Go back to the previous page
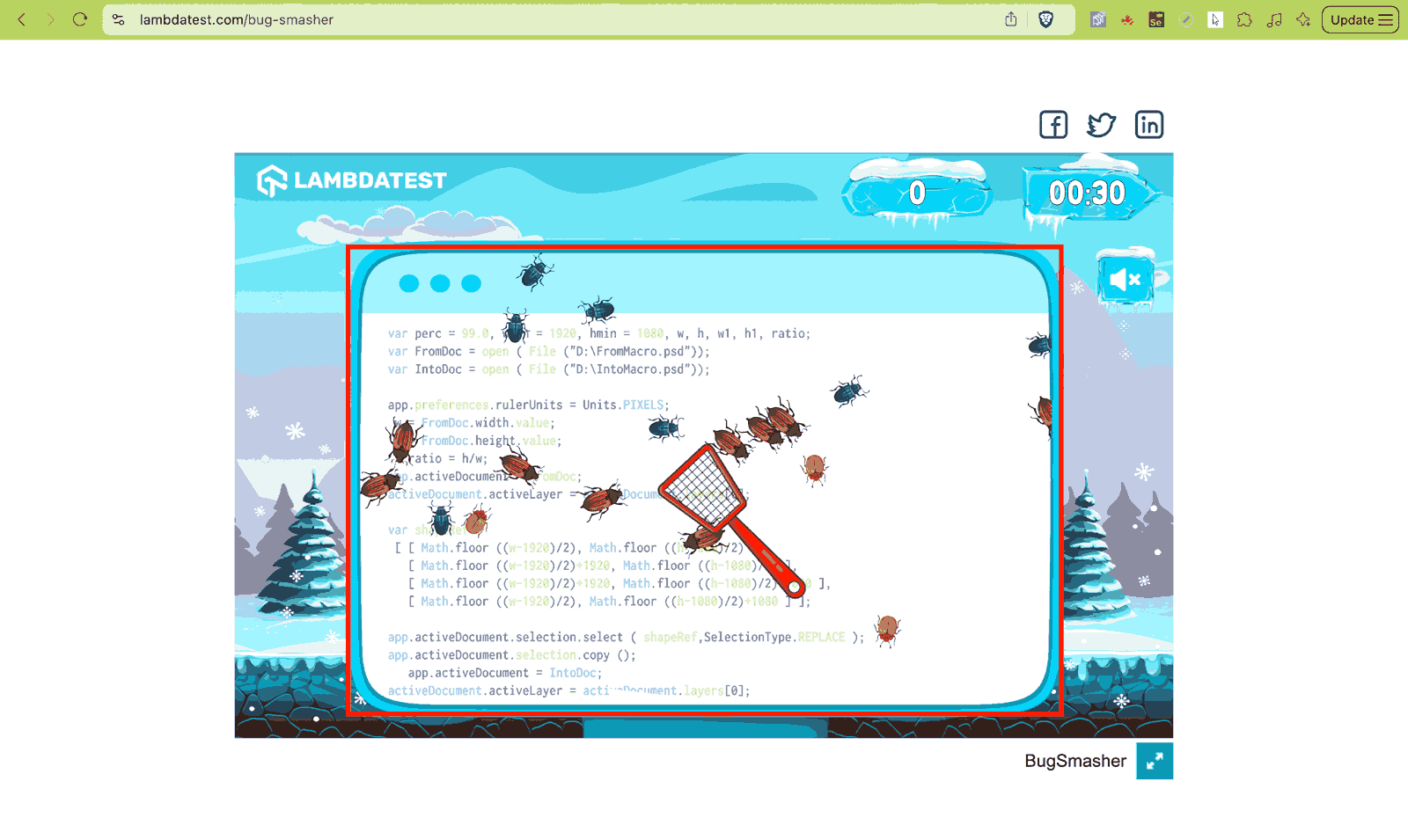The height and width of the screenshot is (840, 1408). [22, 19]
